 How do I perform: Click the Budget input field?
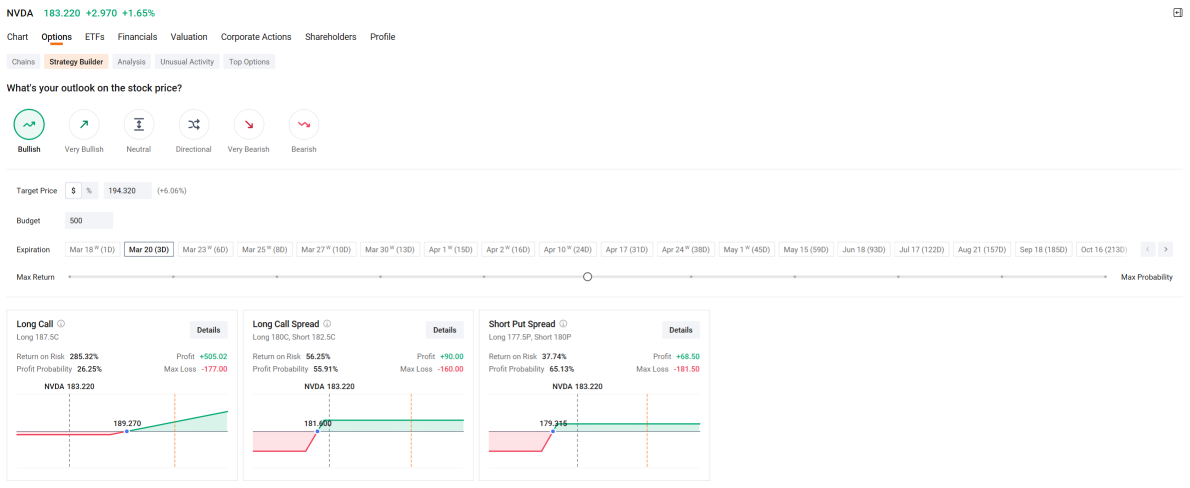[90, 221]
